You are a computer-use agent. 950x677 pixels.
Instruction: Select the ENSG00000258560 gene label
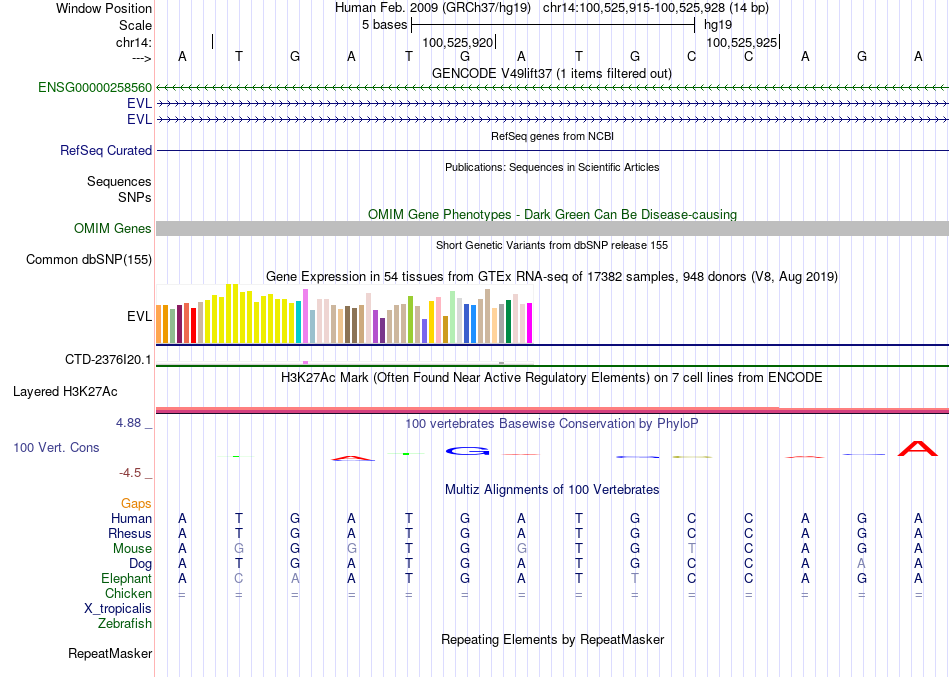pos(95,87)
